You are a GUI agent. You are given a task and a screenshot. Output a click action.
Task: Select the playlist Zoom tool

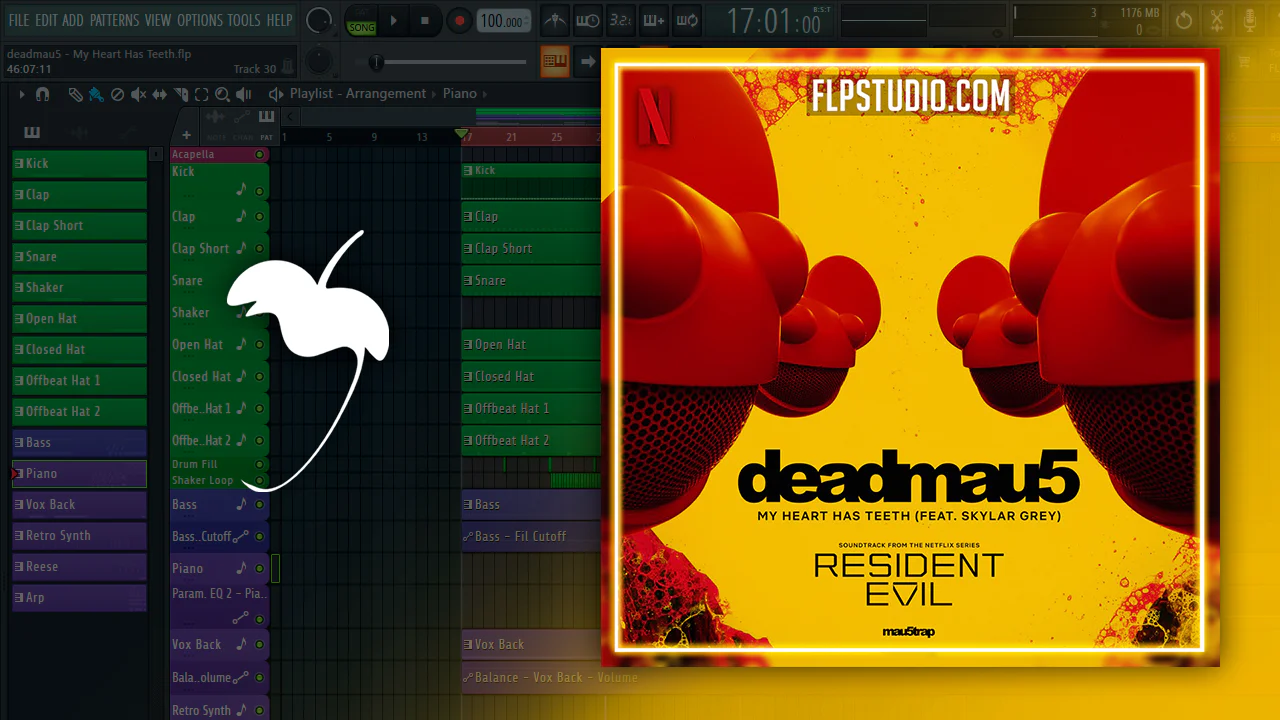222,94
